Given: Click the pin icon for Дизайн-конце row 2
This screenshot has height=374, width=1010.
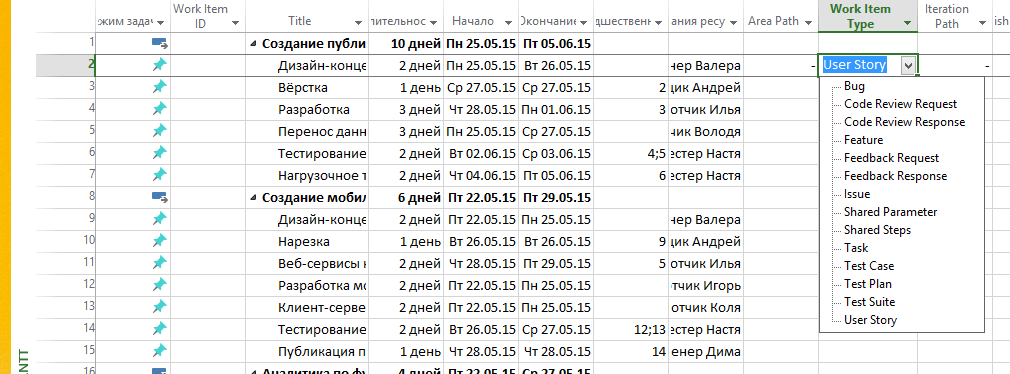Looking at the screenshot, I should point(159,65).
